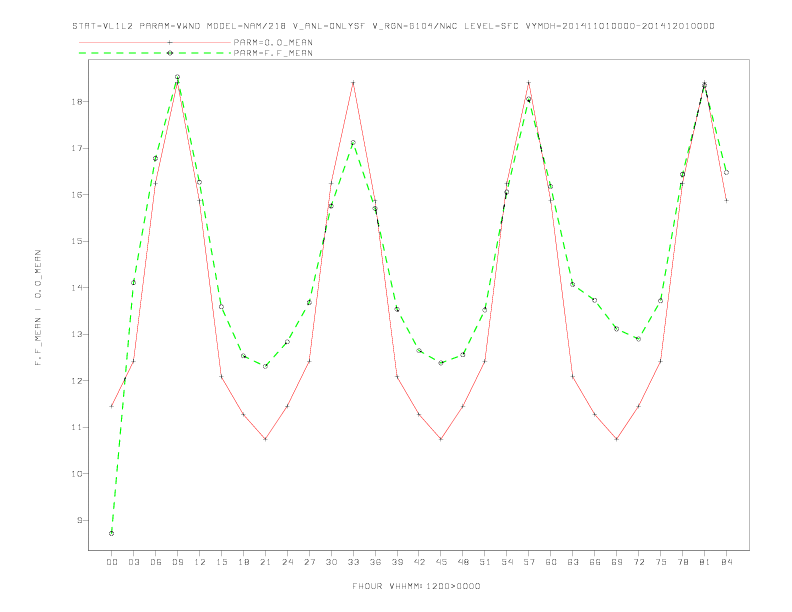This screenshot has height=612, width=792.
Task: Select green forecast marker at hour 84
Action: click(726, 173)
